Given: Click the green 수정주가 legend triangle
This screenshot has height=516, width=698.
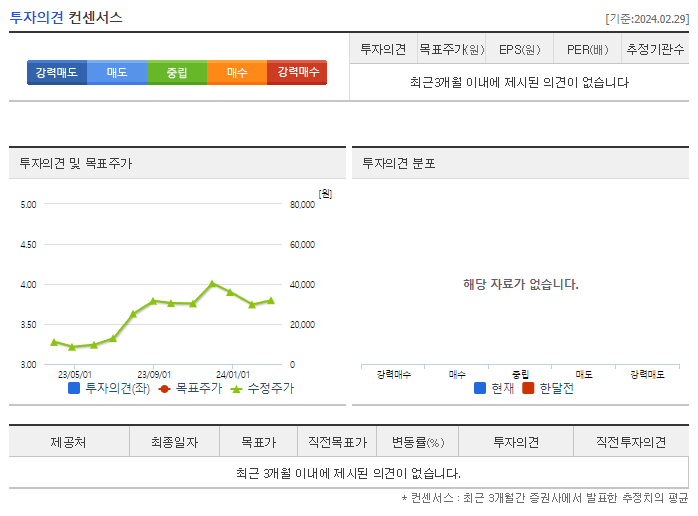Looking at the screenshot, I should coord(236,389).
